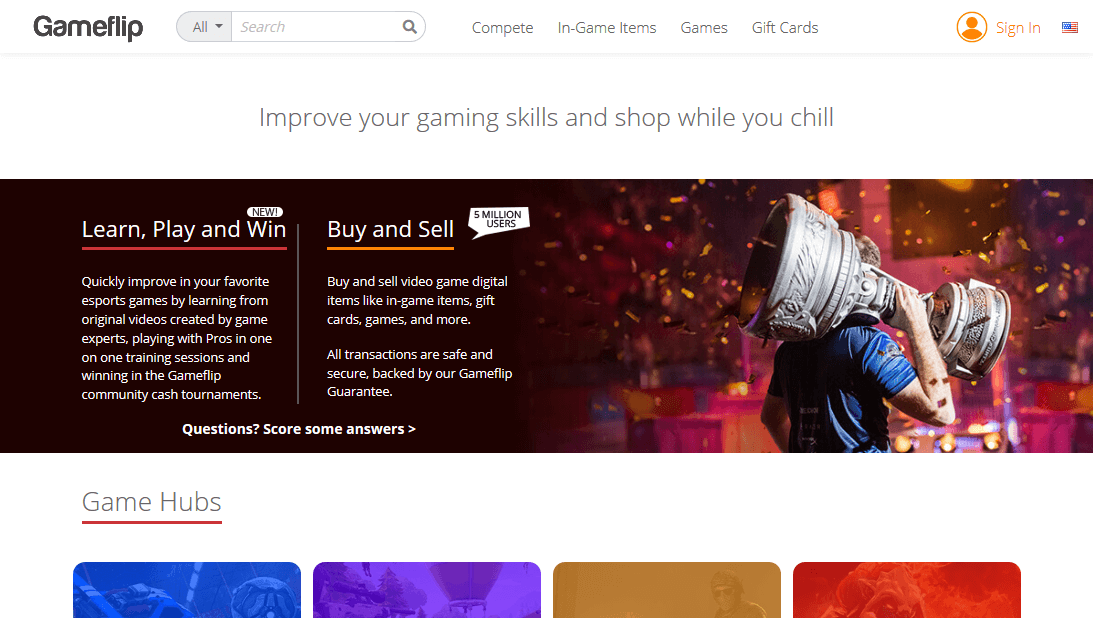The width and height of the screenshot is (1093, 618).
Task: Click the US flag region icon
Action: point(1069,27)
